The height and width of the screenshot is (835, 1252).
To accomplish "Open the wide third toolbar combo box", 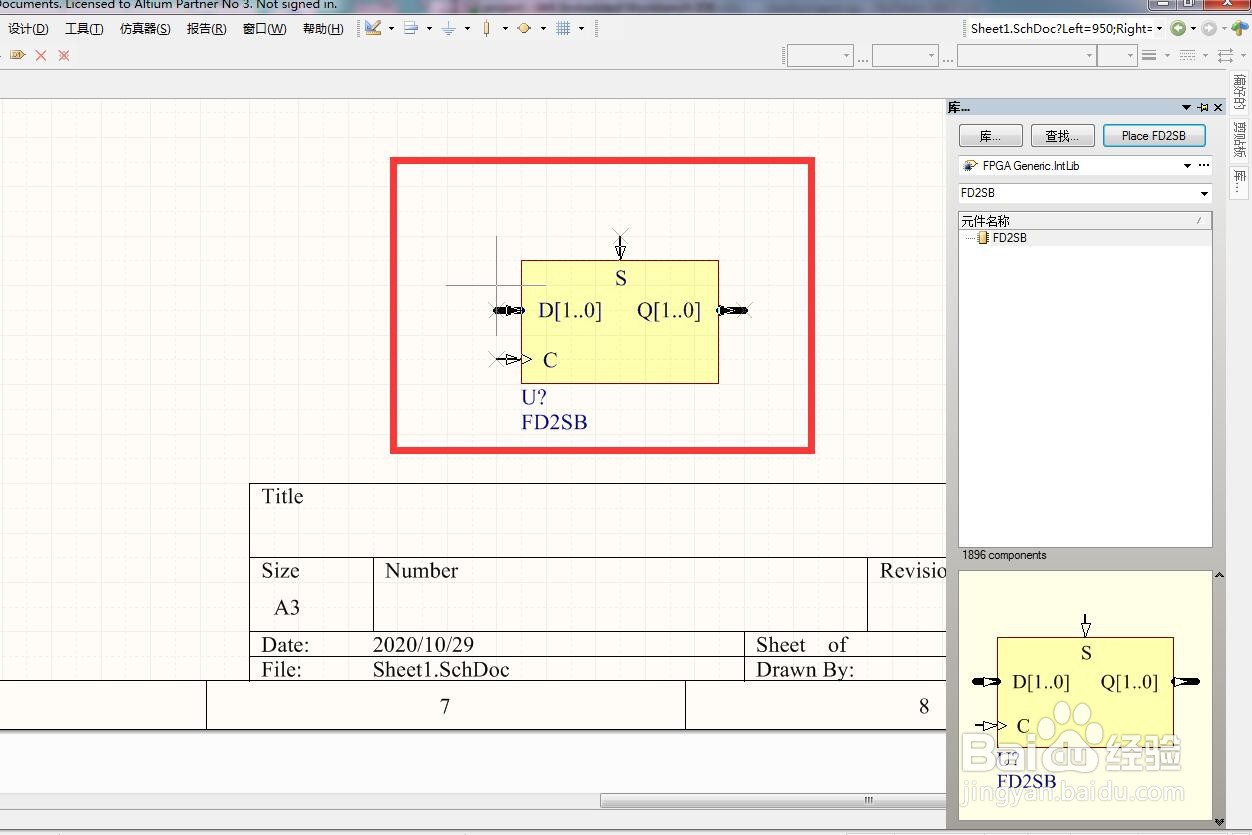I will click(1026, 56).
